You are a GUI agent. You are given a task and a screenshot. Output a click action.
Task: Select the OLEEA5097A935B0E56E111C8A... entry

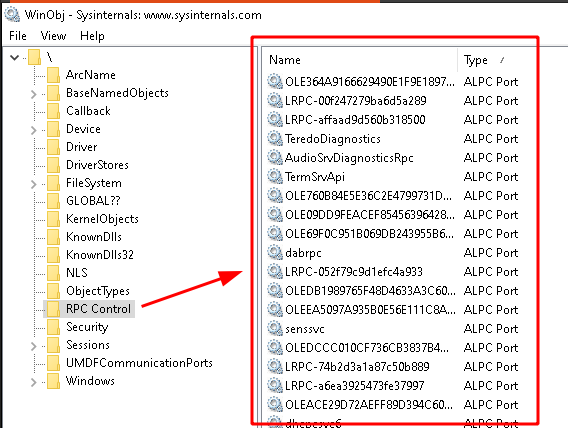[x=370, y=310]
